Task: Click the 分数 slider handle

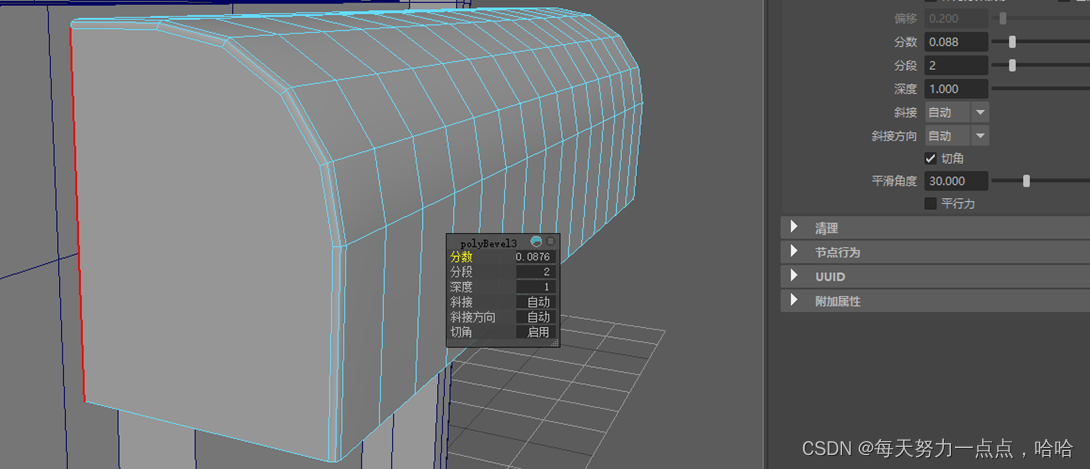Action: [x=1012, y=42]
